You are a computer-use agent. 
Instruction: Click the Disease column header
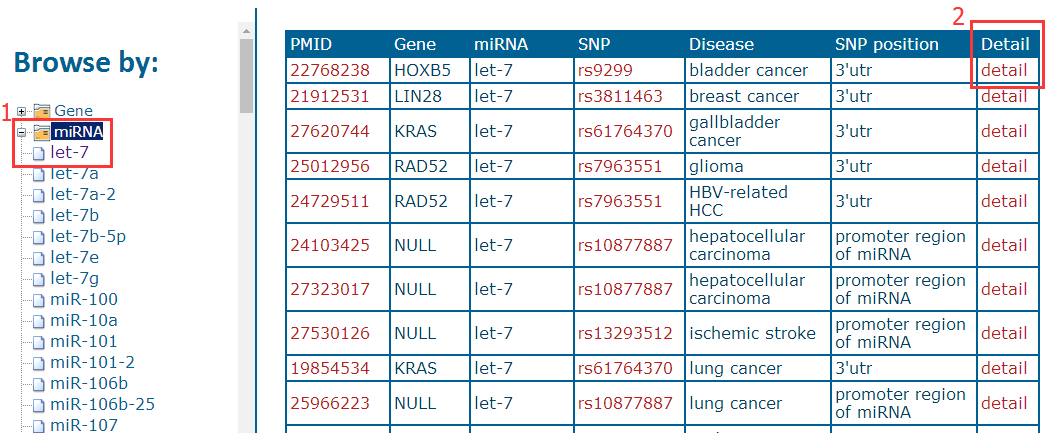(x=721, y=44)
